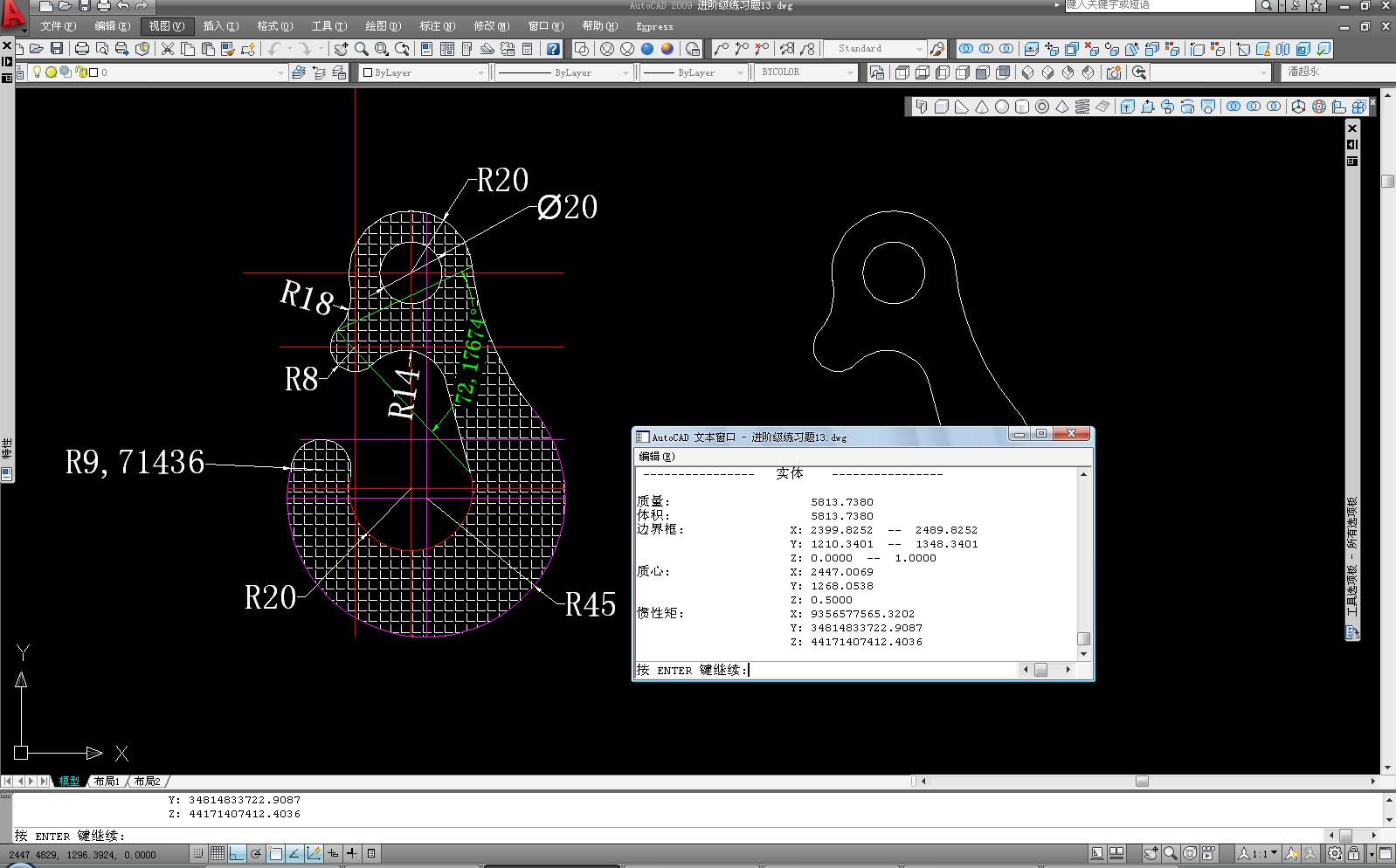Image resolution: width=1396 pixels, height=868 pixels.
Task: Toggle Ortho Mode in the status bar
Action: [237, 853]
